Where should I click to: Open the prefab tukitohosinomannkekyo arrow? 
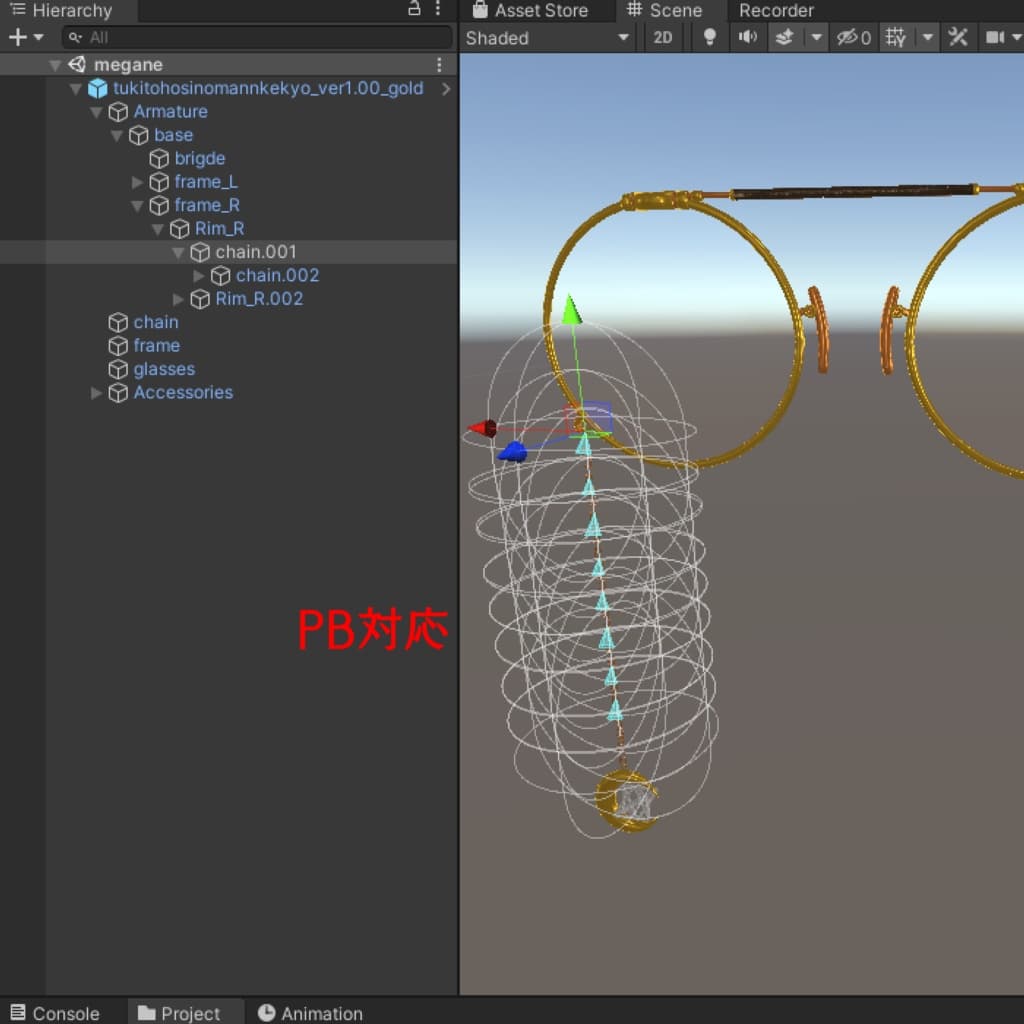pos(446,89)
